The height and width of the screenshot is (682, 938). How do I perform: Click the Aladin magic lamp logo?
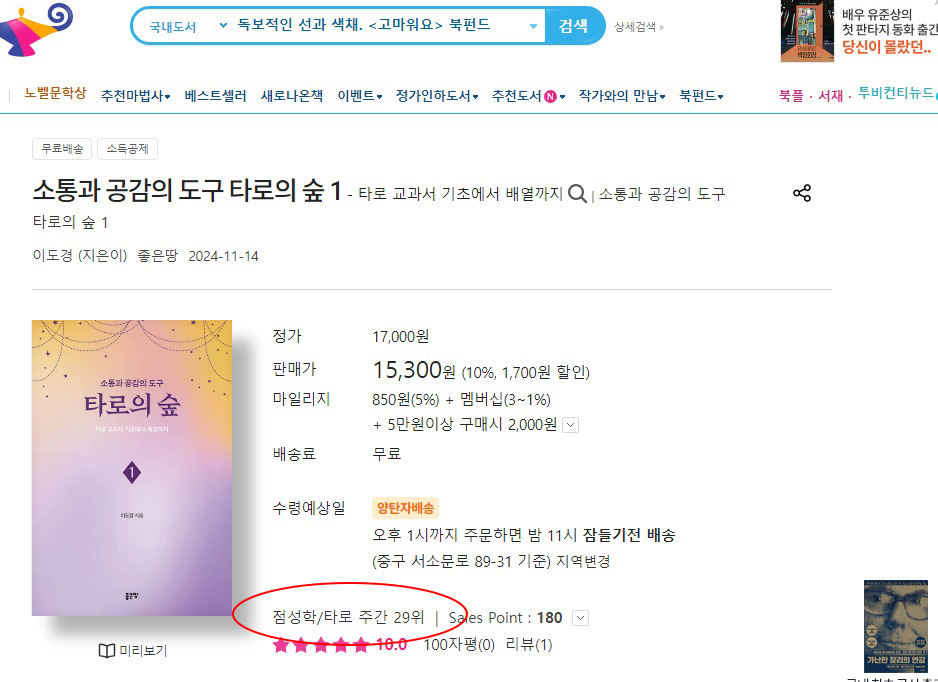[x=35, y=29]
